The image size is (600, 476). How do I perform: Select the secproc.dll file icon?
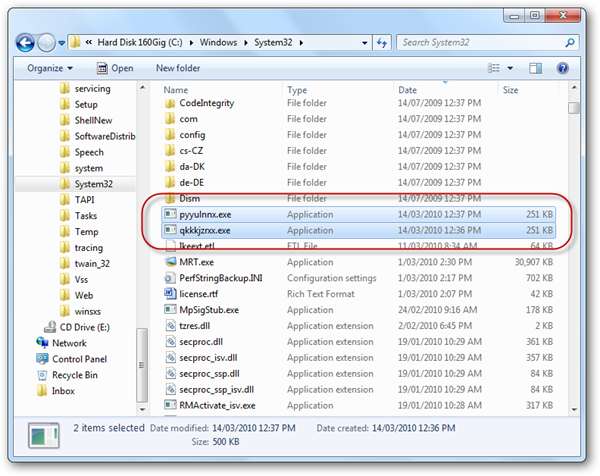(x=170, y=342)
